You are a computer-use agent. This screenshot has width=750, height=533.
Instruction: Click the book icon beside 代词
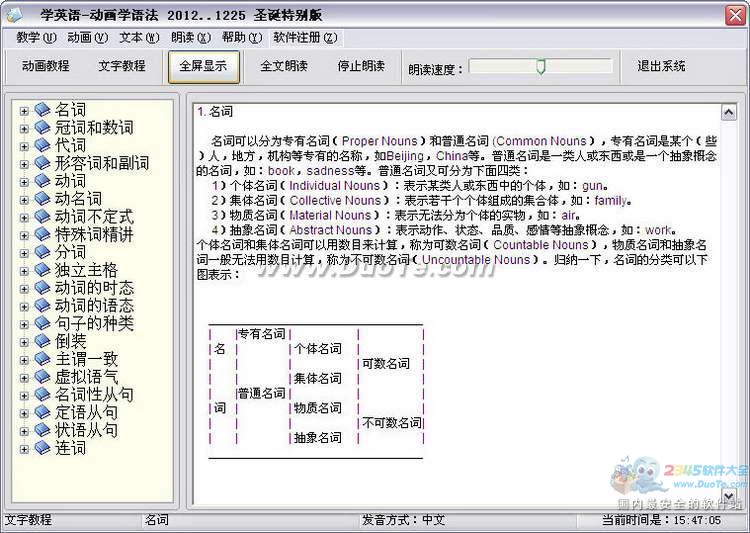coord(42,146)
